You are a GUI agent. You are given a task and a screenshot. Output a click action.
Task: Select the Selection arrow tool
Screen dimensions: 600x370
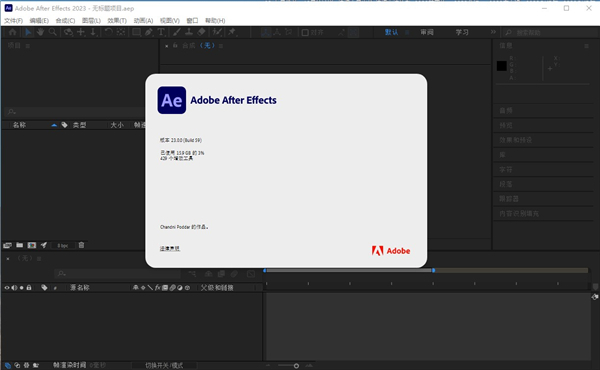point(28,32)
